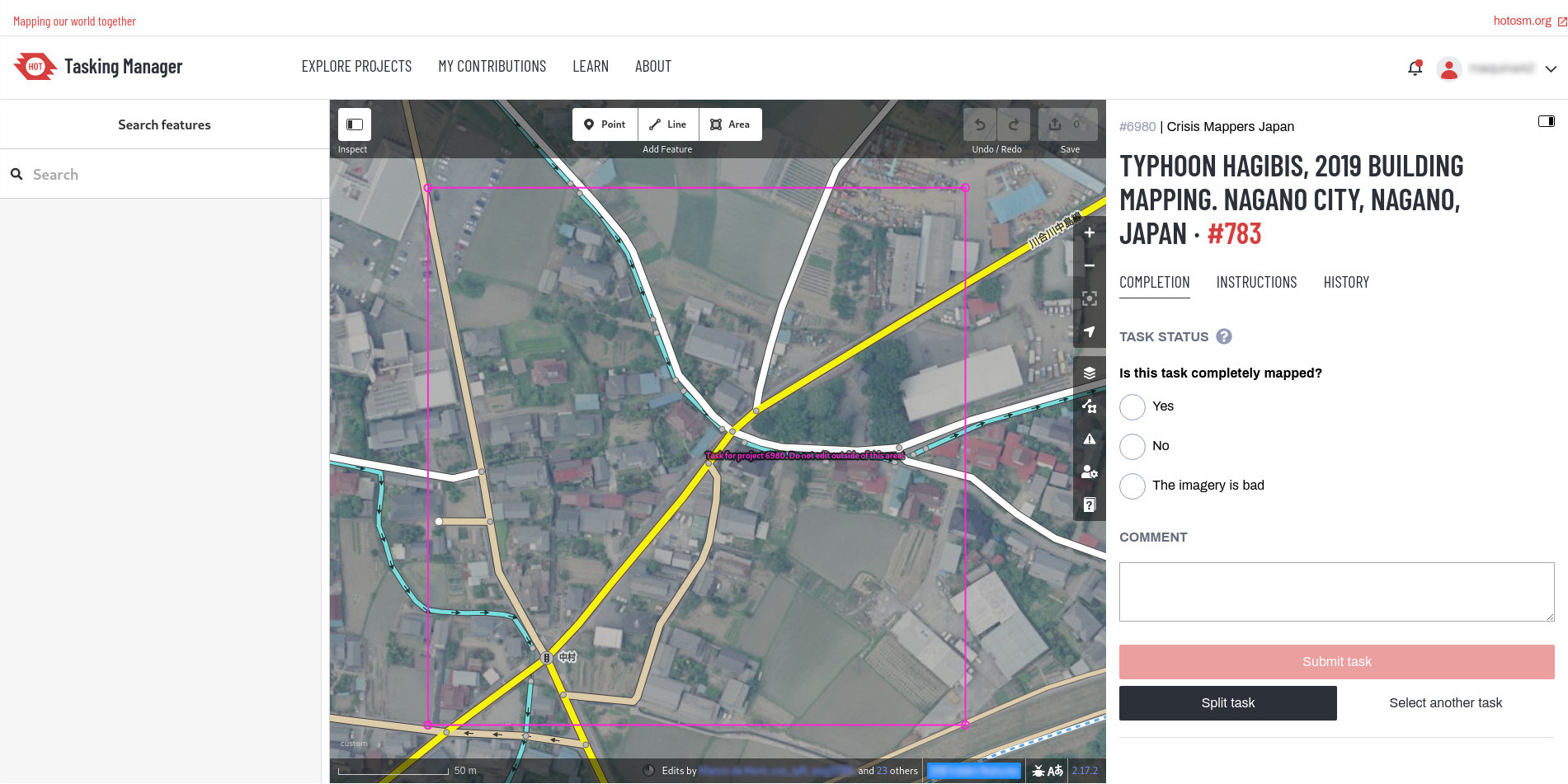The image size is (1568, 784).
Task: Open notifications bell
Action: pyautogui.click(x=1414, y=68)
